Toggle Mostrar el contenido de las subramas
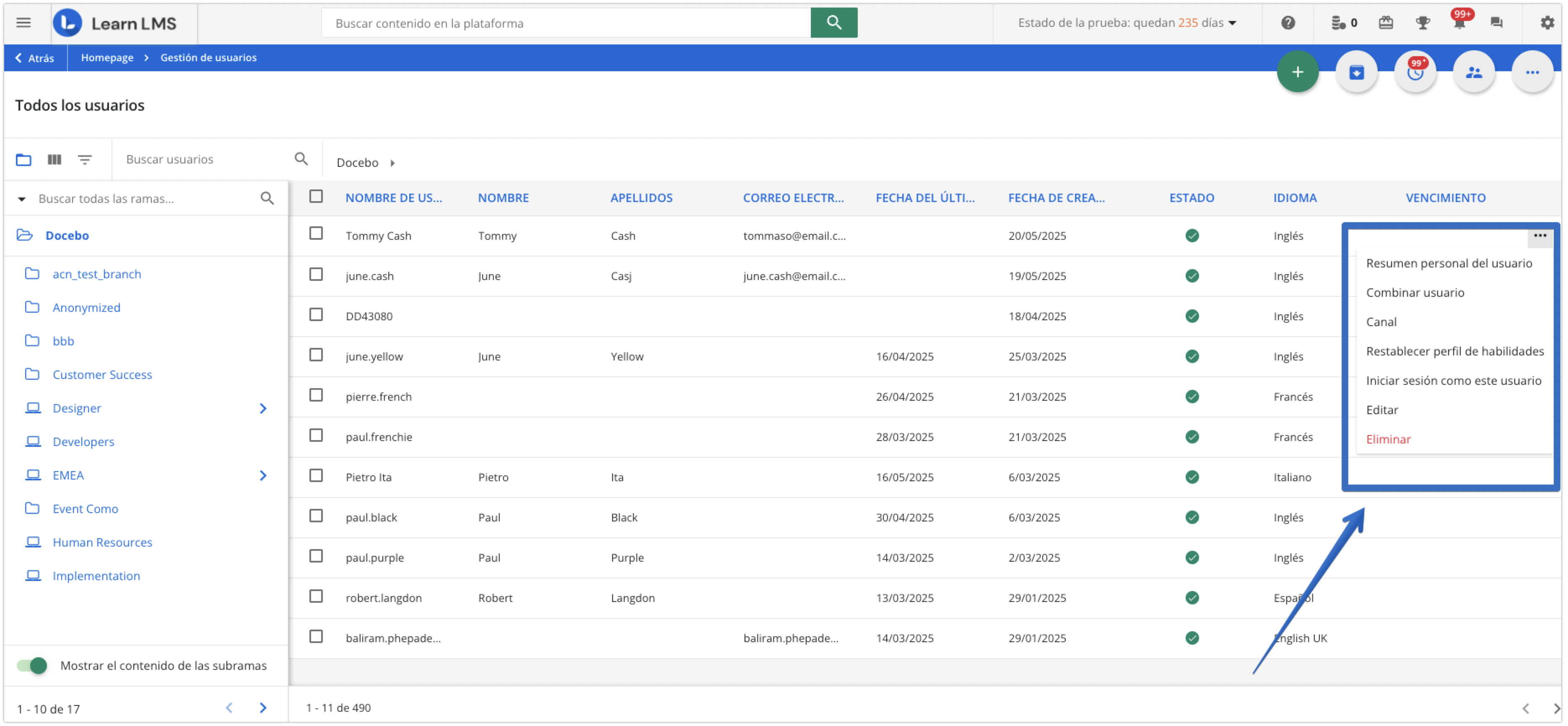Viewport: 1568px width, 726px height. point(32,665)
